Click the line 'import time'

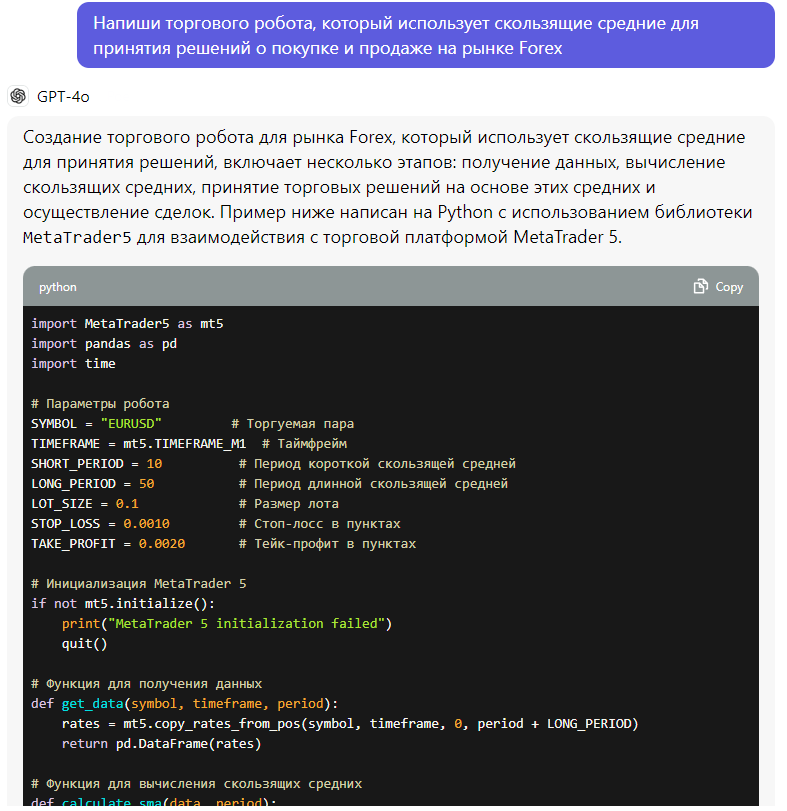pos(73,364)
